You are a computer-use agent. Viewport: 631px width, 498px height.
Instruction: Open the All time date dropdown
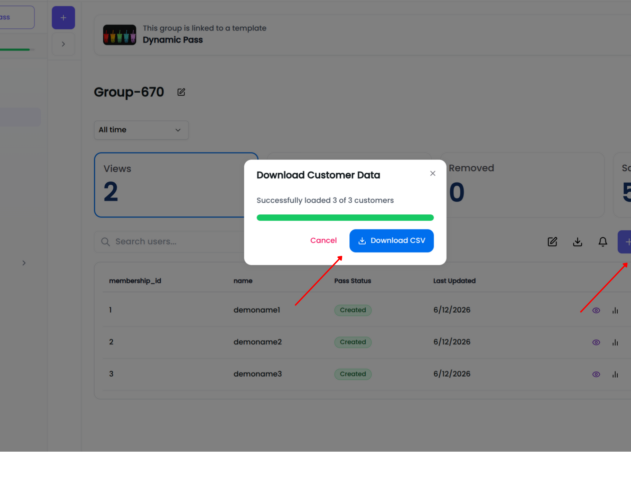click(x=141, y=130)
